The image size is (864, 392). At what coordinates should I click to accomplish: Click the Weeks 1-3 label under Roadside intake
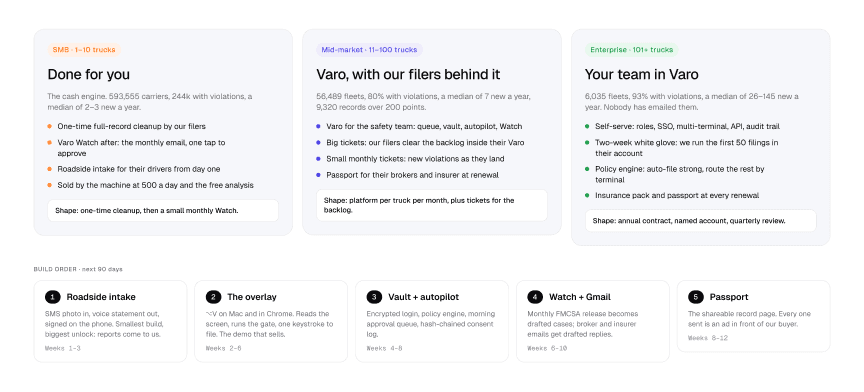62,348
